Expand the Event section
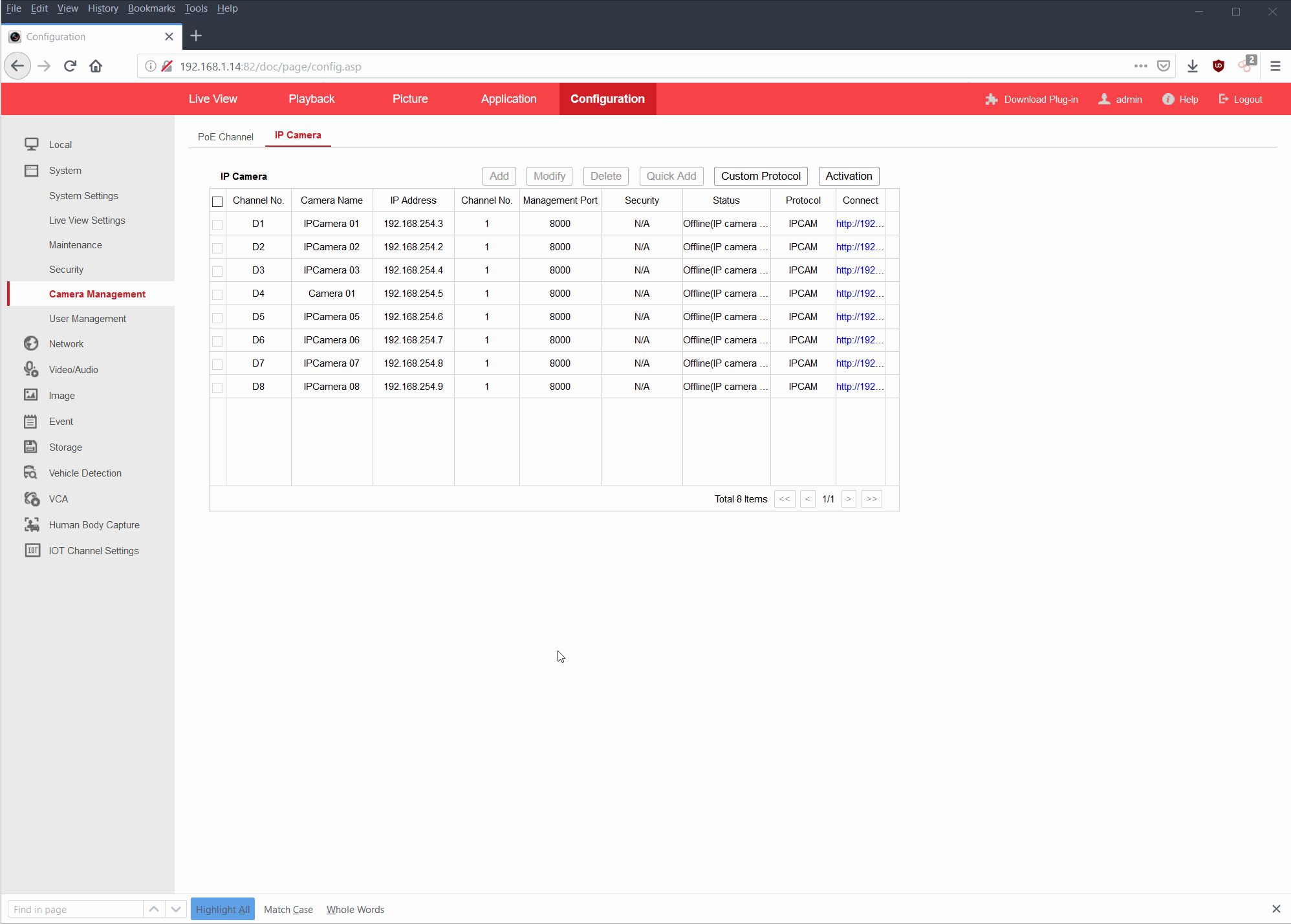The width and height of the screenshot is (1291, 924). pyautogui.click(x=61, y=422)
